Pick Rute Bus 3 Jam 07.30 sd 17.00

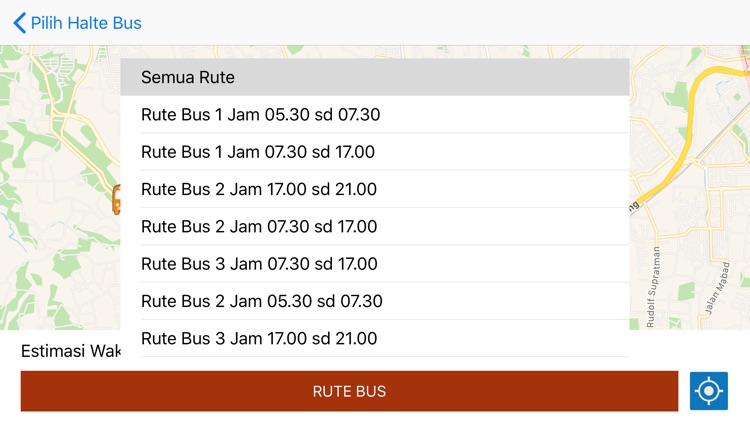[374, 264]
